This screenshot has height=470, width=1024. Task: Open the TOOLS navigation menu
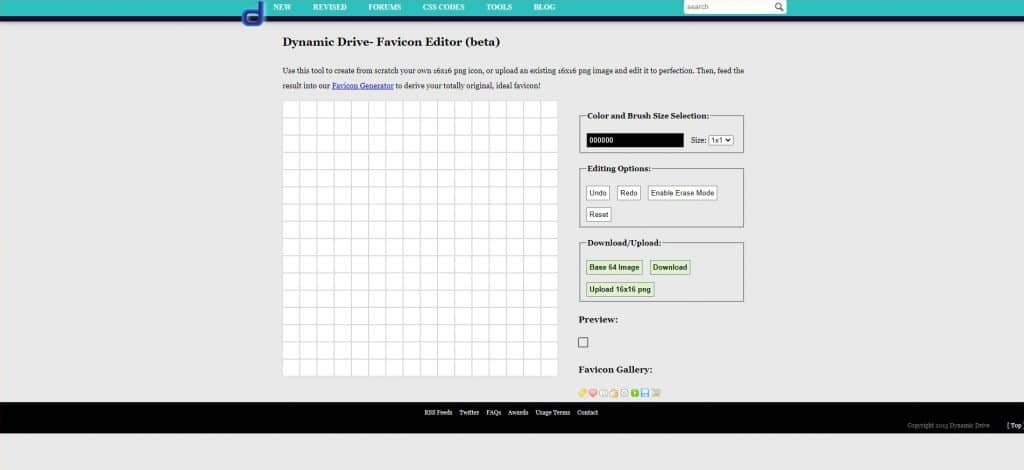[x=499, y=7]
